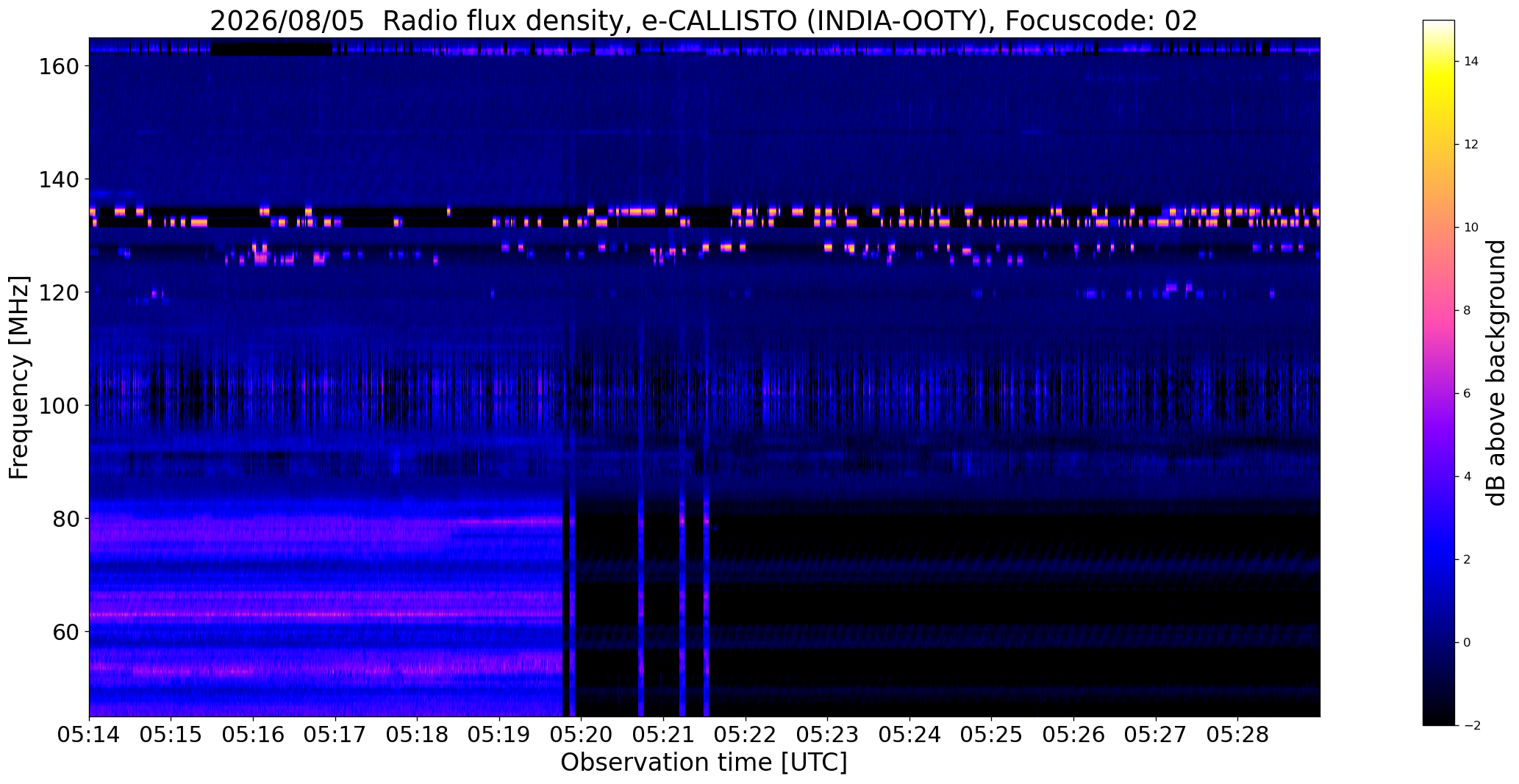
Task: Click the 60 MHz frequency tick label
Action: click(65, 632)
